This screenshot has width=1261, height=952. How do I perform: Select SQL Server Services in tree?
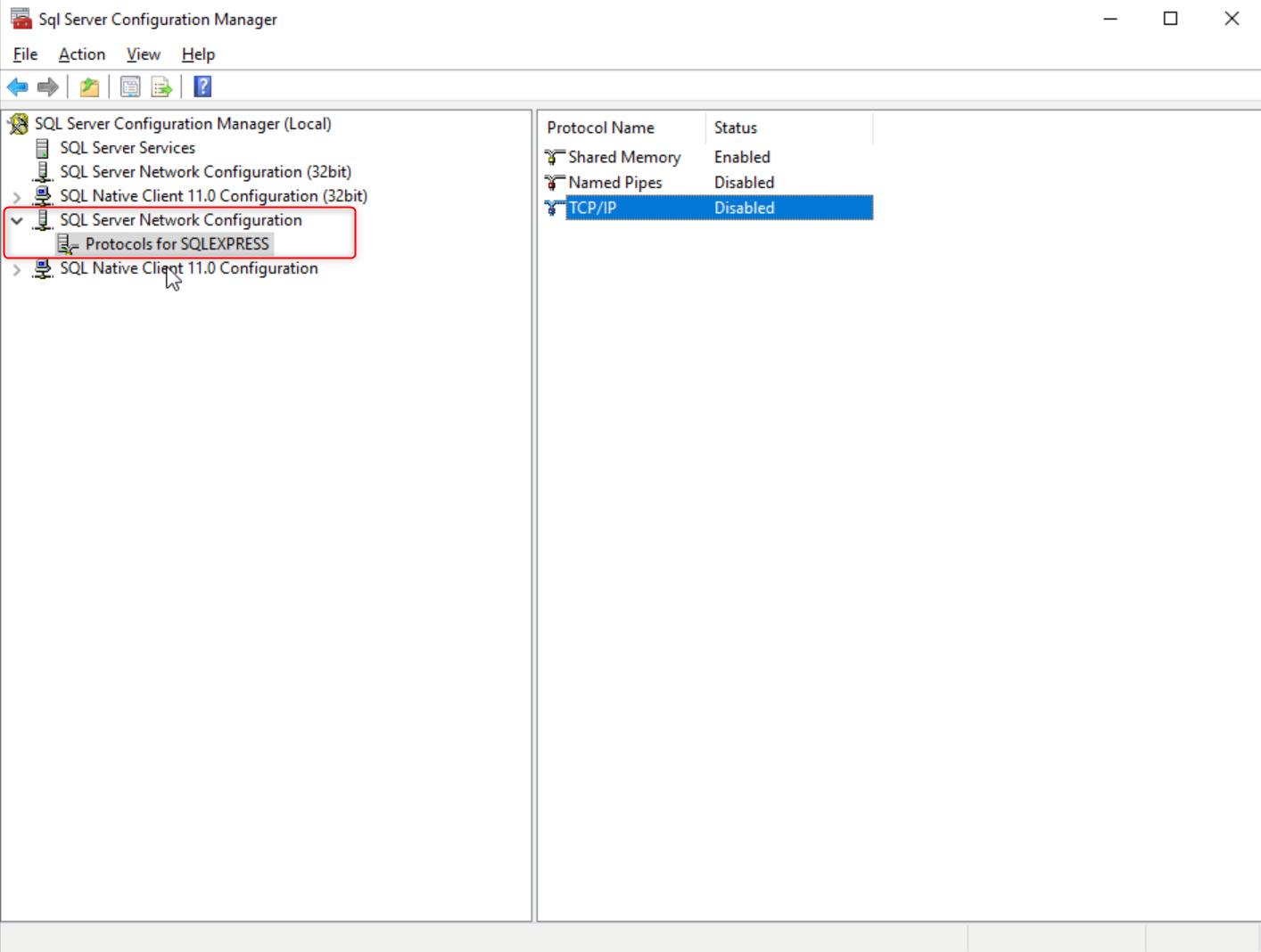click(x=128, y=148)
